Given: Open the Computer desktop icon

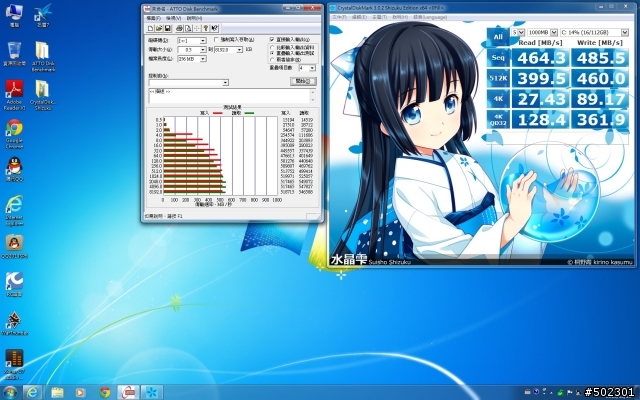Looking at the screenshot, I should [x=14, y=16].
